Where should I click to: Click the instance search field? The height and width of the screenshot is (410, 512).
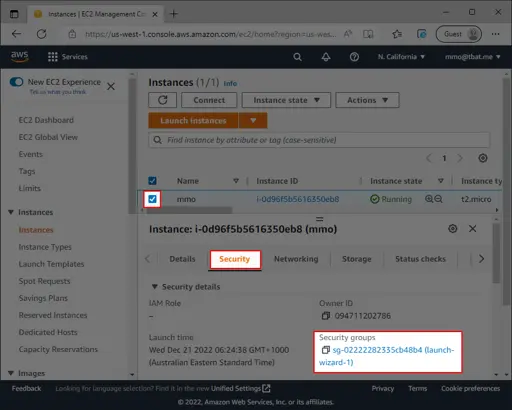pyautogui.click(x=319, y=140)
